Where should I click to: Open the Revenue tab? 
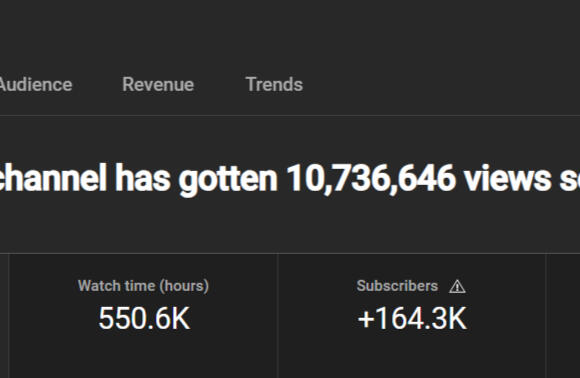(158, 84)
